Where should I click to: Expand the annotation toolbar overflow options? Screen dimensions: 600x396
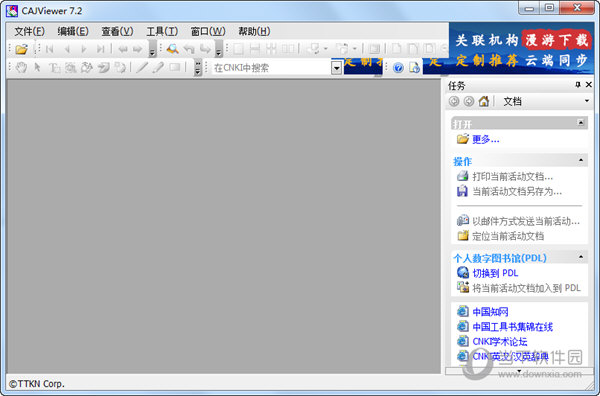point(197,68)
